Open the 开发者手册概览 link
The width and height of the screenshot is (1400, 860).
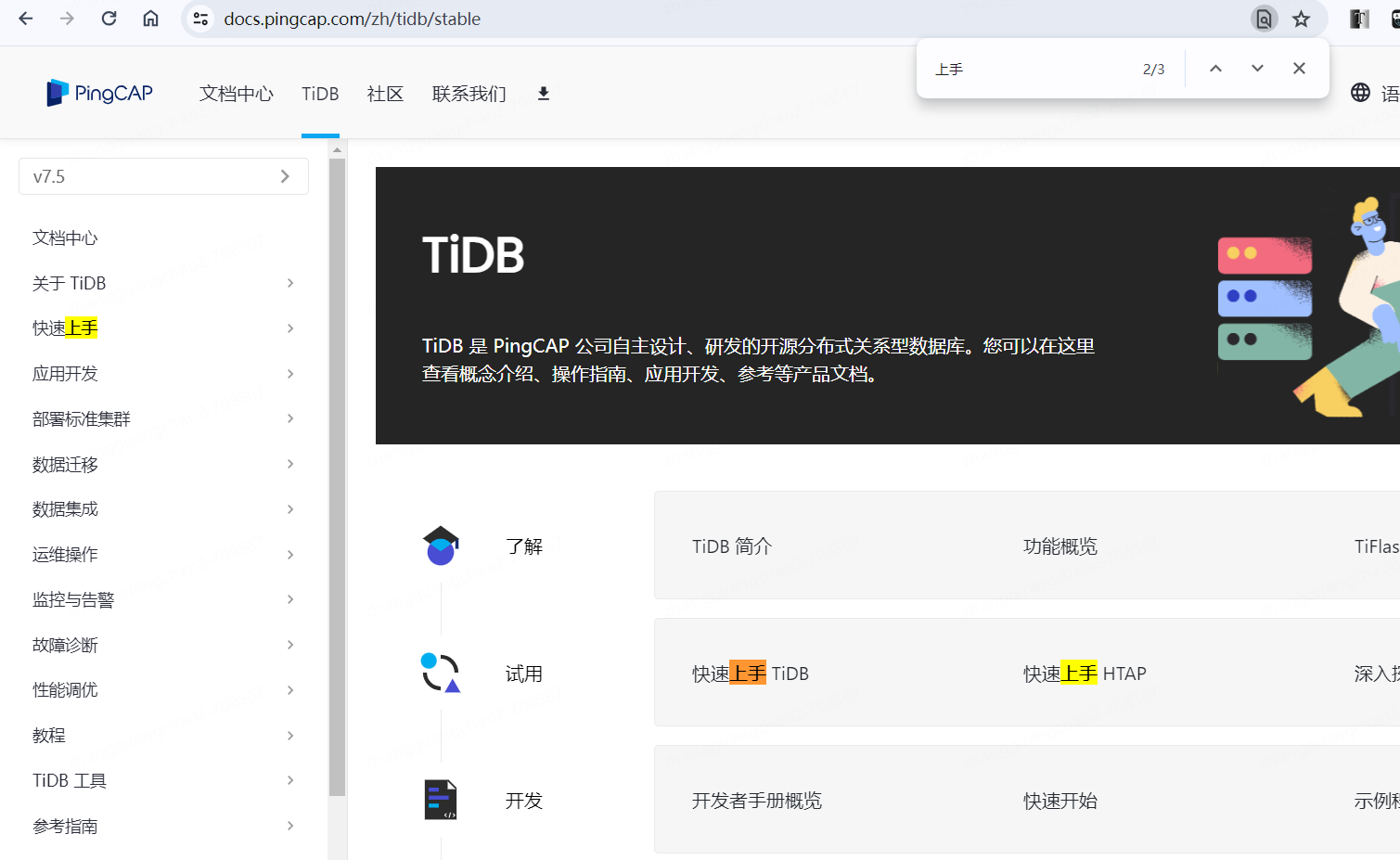tap(757, 801)
